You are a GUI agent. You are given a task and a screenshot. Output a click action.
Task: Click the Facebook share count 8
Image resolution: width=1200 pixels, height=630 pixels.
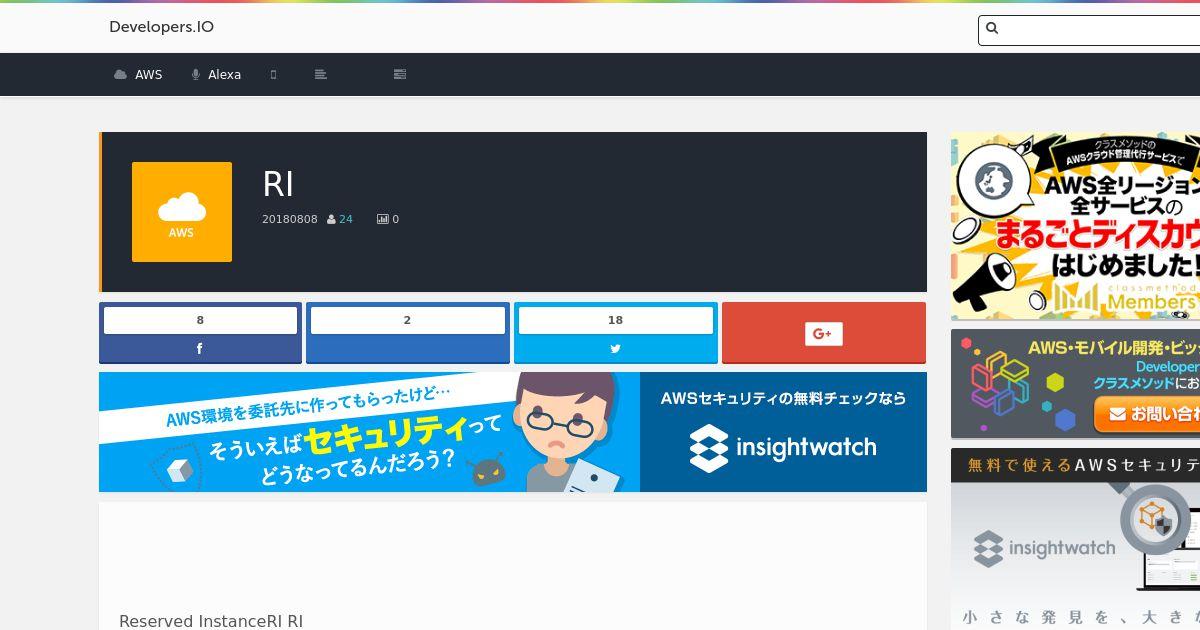(x=200, y=320)
